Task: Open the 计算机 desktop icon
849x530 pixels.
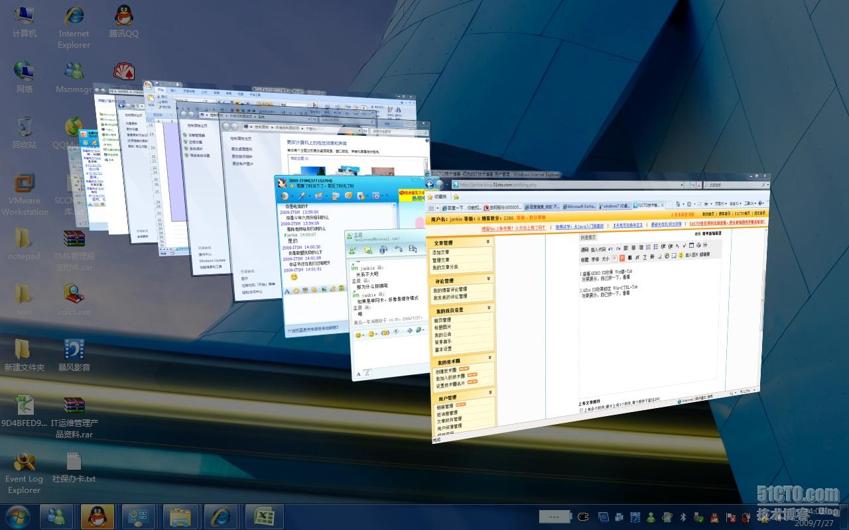Action: point(24,21)
